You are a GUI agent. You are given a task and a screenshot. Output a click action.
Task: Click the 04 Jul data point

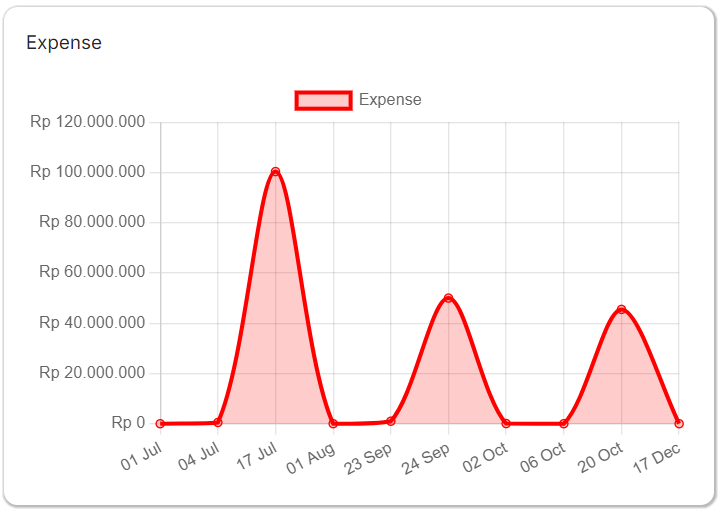[218, 422]
